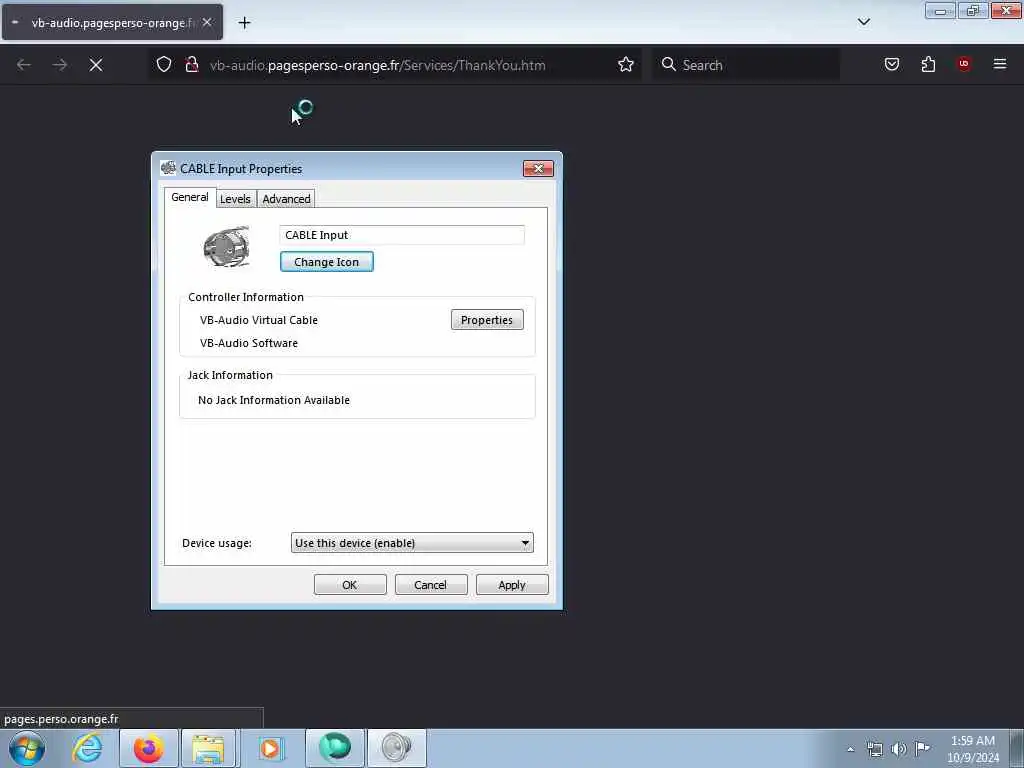Screen dimensions: 1024x768
Task: Confirm dialog with OK
Action: point(350,585)
